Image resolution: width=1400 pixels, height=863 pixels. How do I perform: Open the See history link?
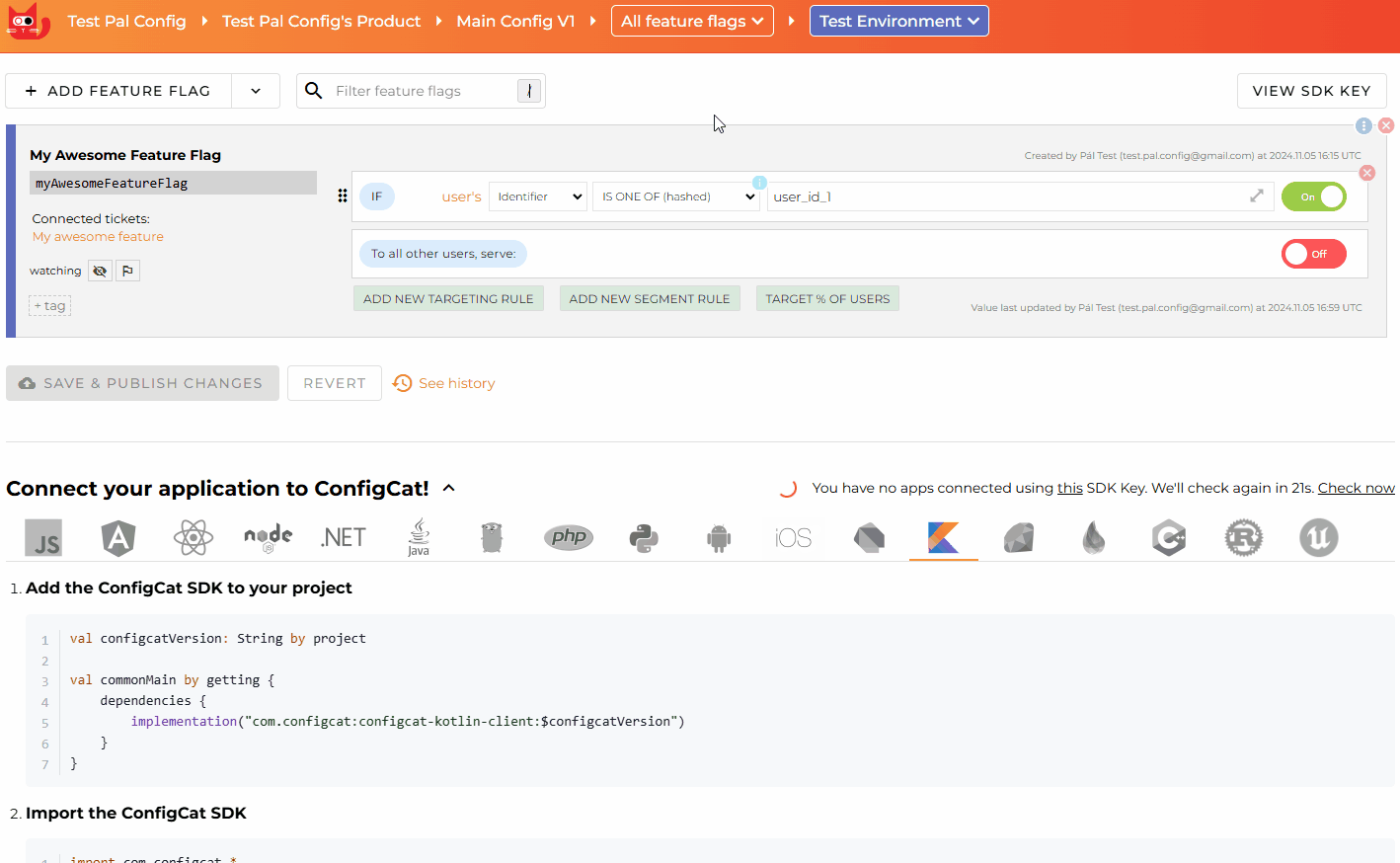pyautogui.click(x=455, y=383)
